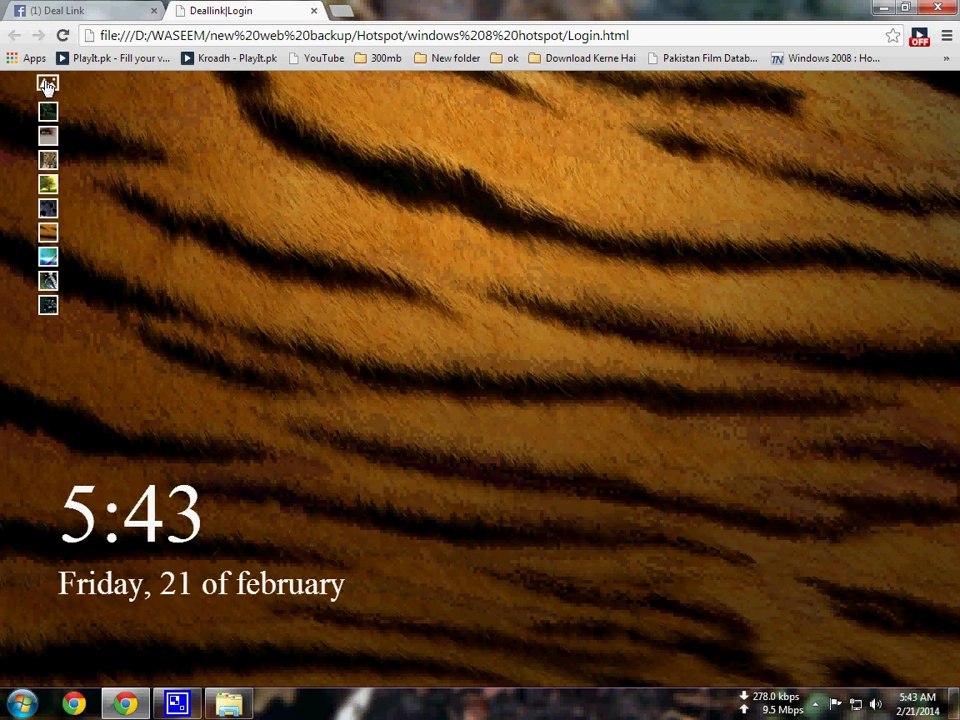
Task: Show hidden system tray icons
Action: [x=816, y=704]
